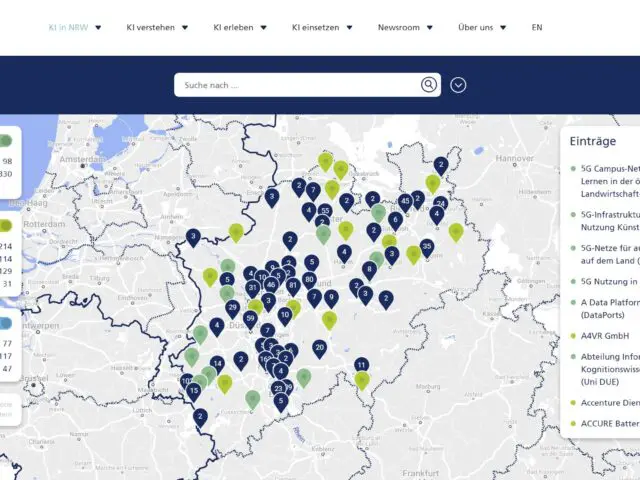The image size is (640, 480).
Task: Select the cluster pin numbered 14
Action: tap(217, 363)
